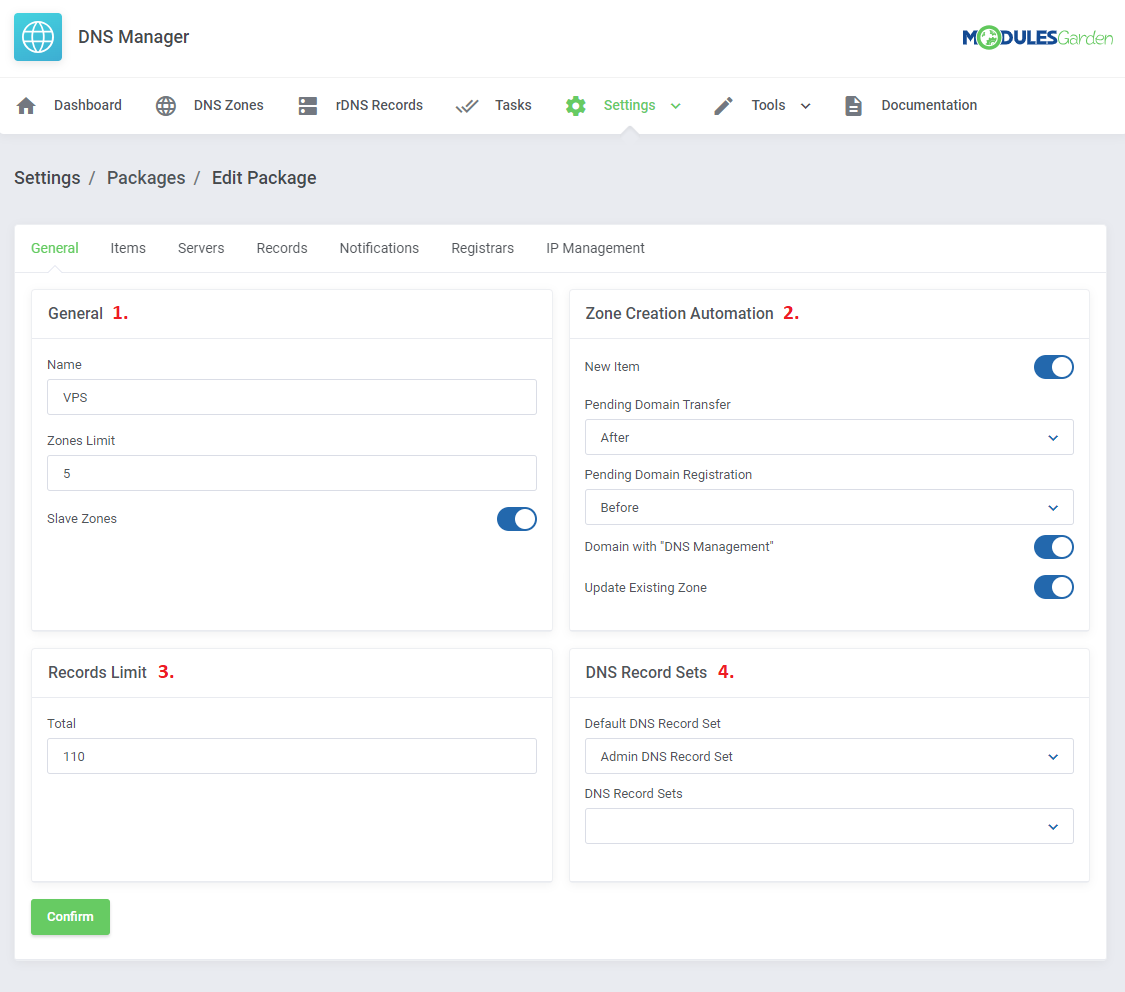Viewport: 1125px width, 992px height.
Task: Switch to the Notifications tab
Action: [x=379, y=248]
